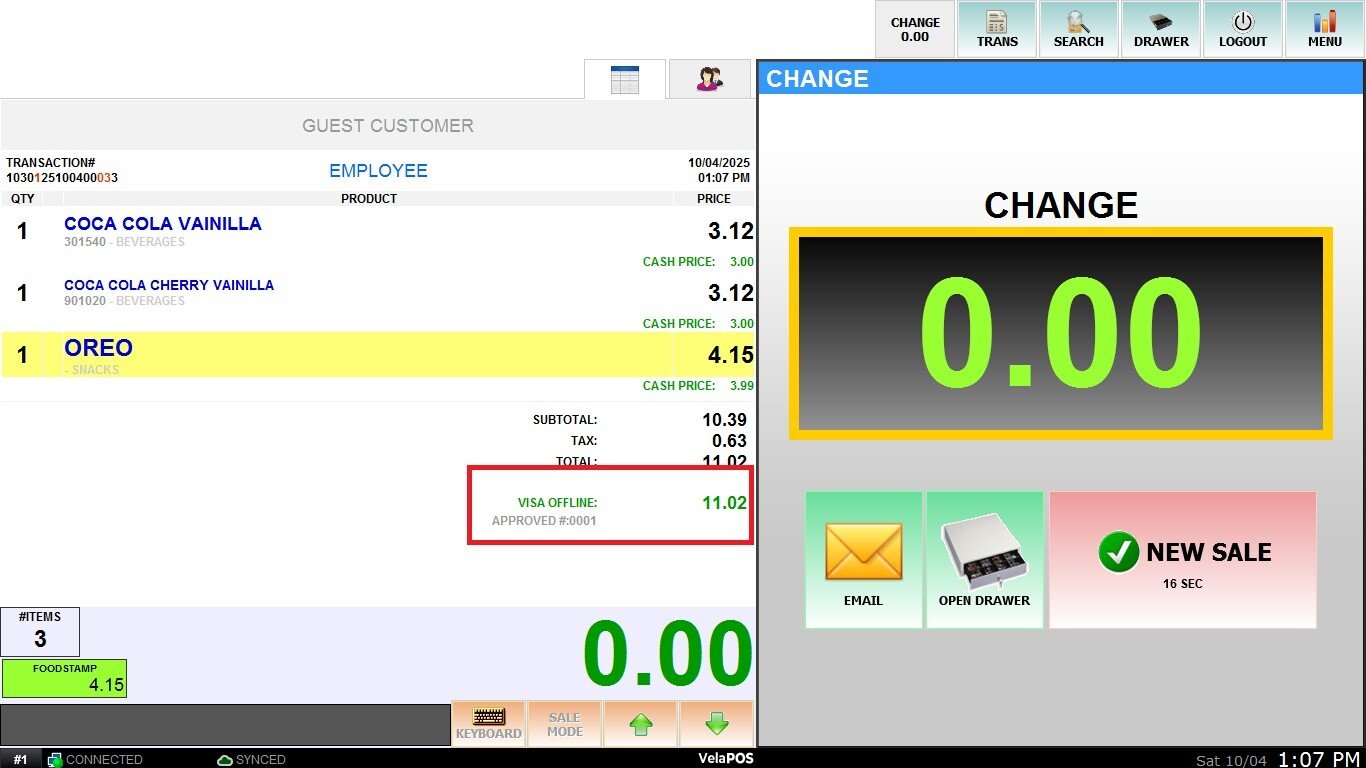Click the green FOODSTAMP 4.15 box

point(64,678)
